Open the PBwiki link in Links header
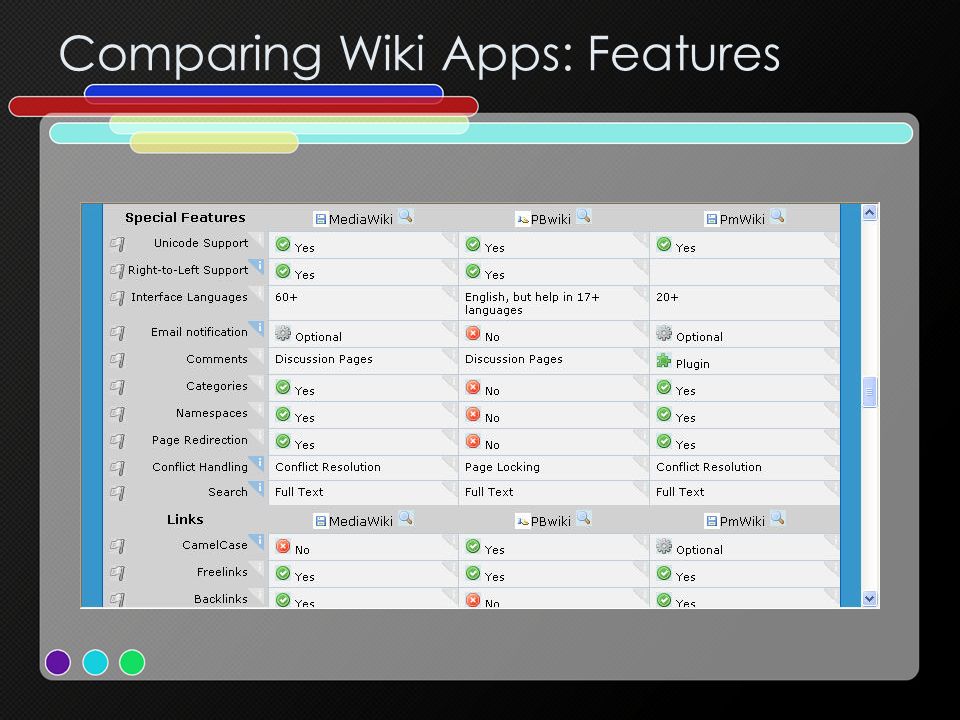Viewport: 960px width, 720px height. click(x=550, y=521)
